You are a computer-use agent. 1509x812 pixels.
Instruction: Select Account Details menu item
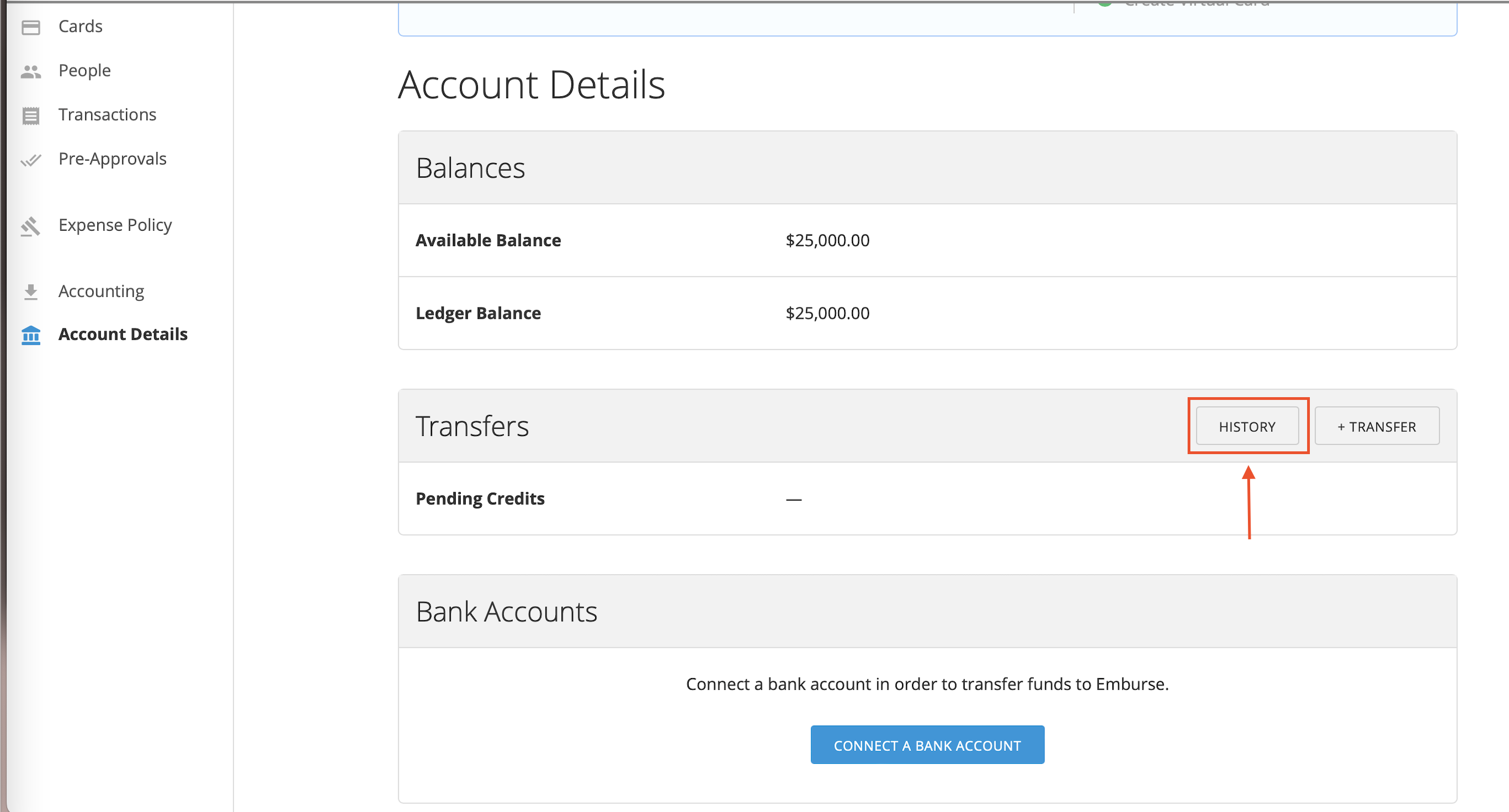tap(123, 334)
